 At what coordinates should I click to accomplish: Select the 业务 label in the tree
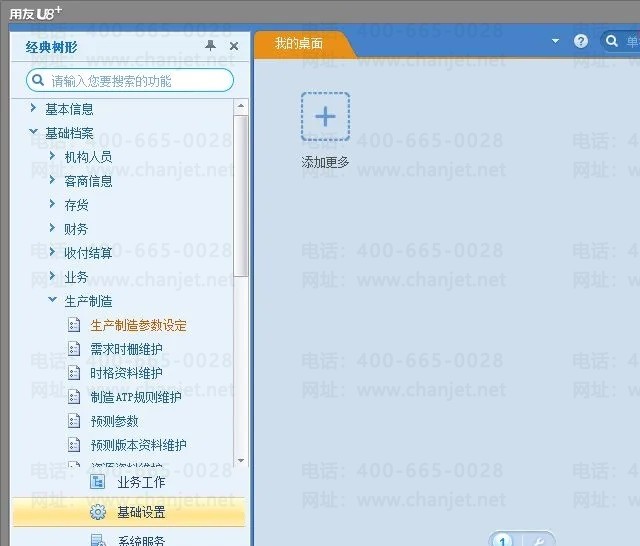(76, 277)
